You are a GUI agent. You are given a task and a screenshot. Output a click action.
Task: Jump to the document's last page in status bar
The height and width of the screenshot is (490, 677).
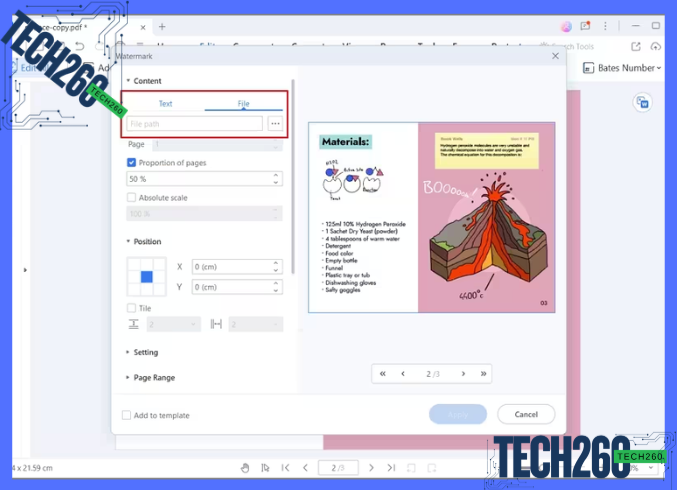tap(391, 467)
